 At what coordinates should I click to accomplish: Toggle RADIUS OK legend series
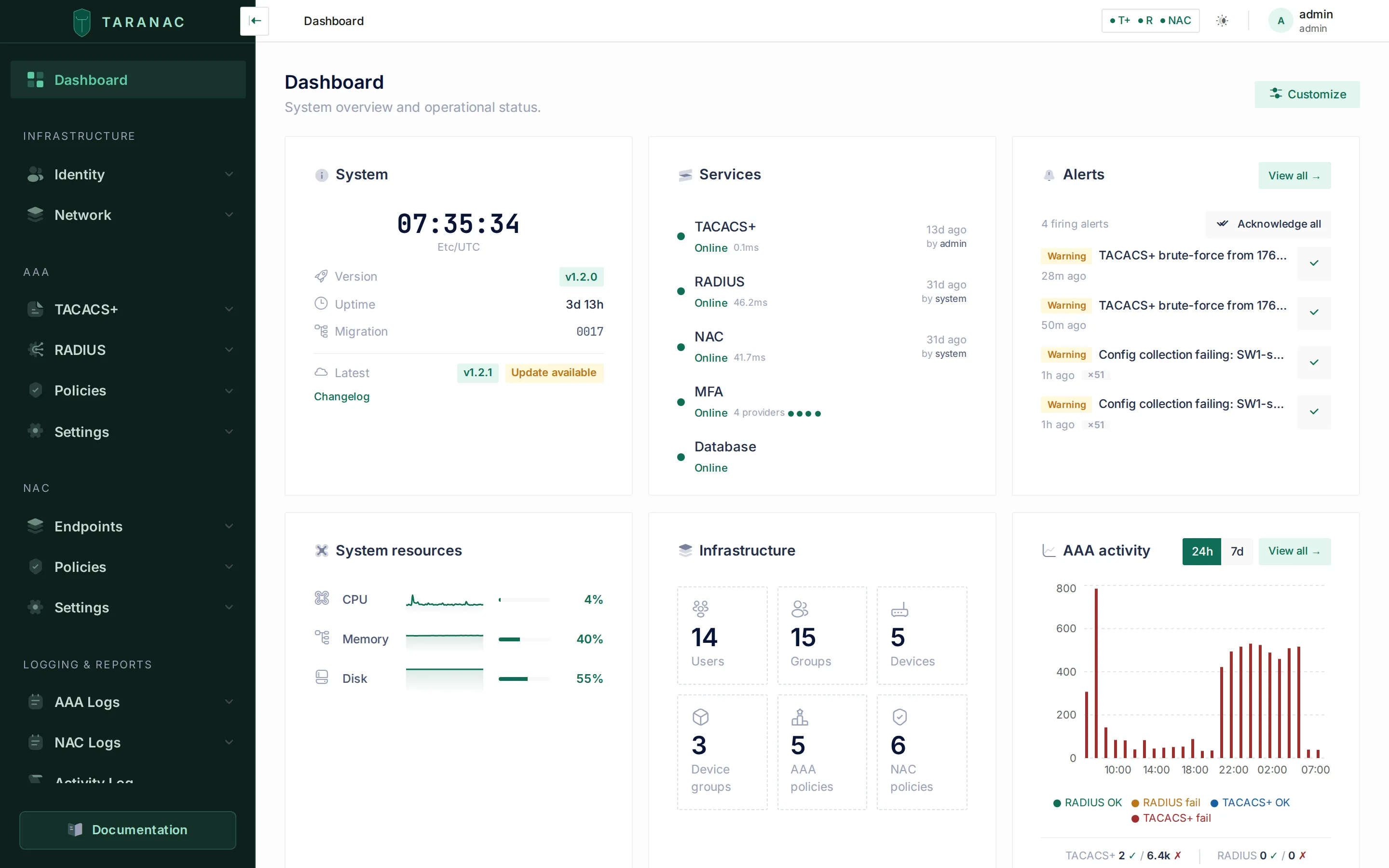coord(1087,802)
